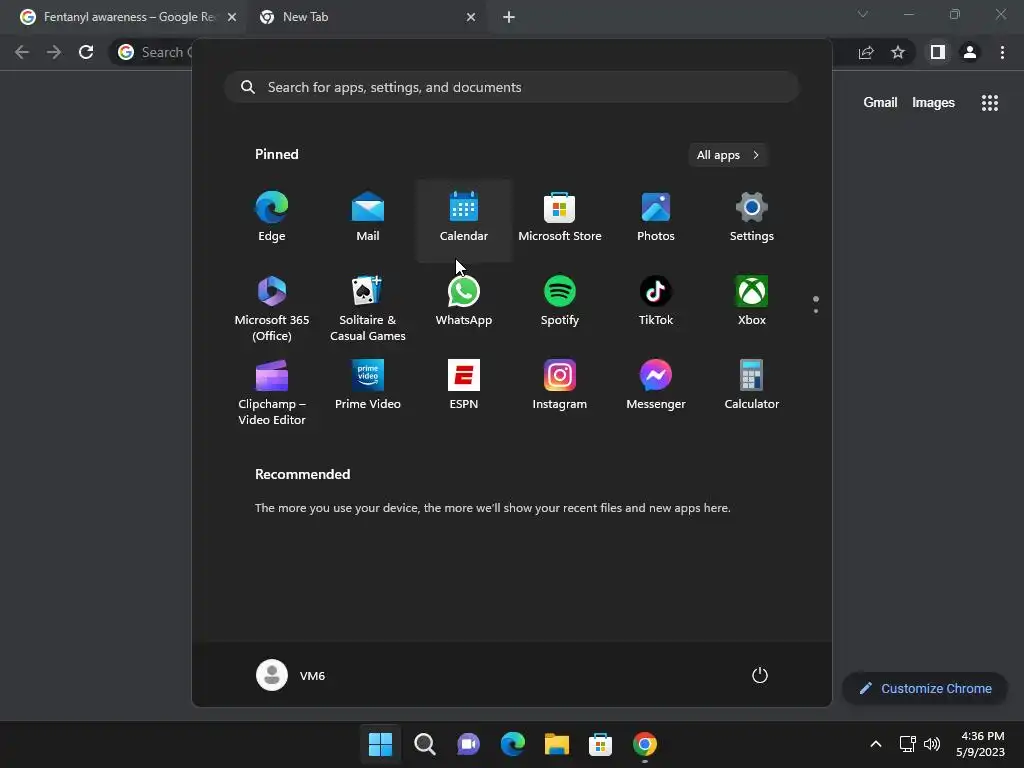The height and width of the screenshot is (768, 1024).
Task: Toggle Chrome's side panel
Action: (x=938, y=52)
